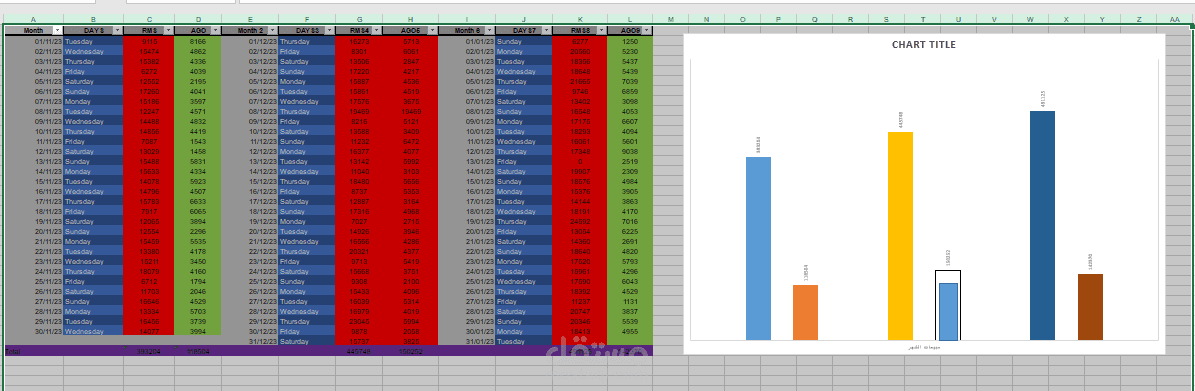
Task: Open the AGO filter arrow in column D
Action: (215, 30)
